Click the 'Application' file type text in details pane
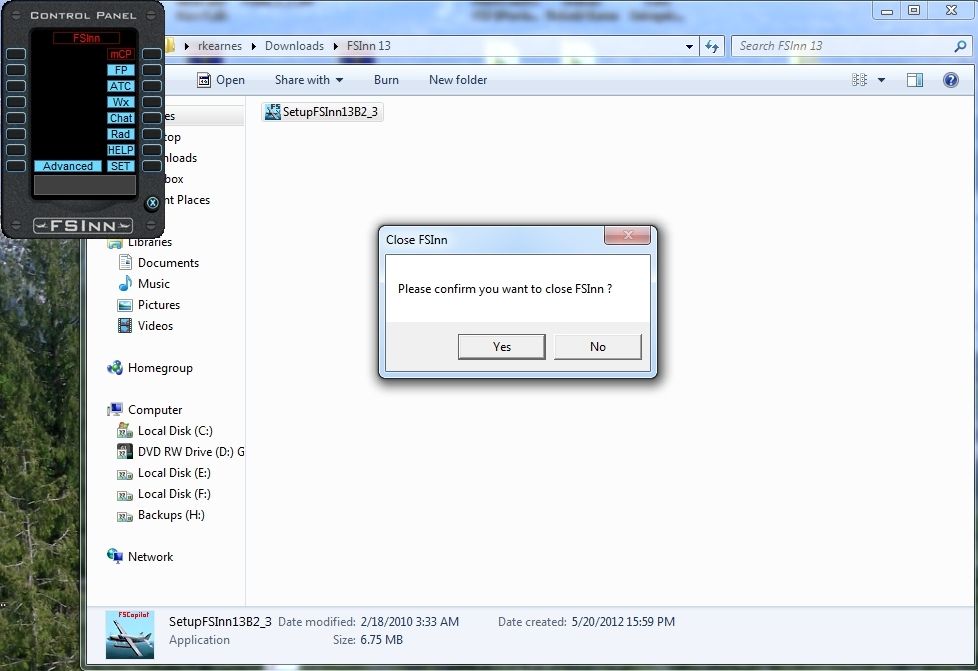The image size is (978, 671). point(200,640)
